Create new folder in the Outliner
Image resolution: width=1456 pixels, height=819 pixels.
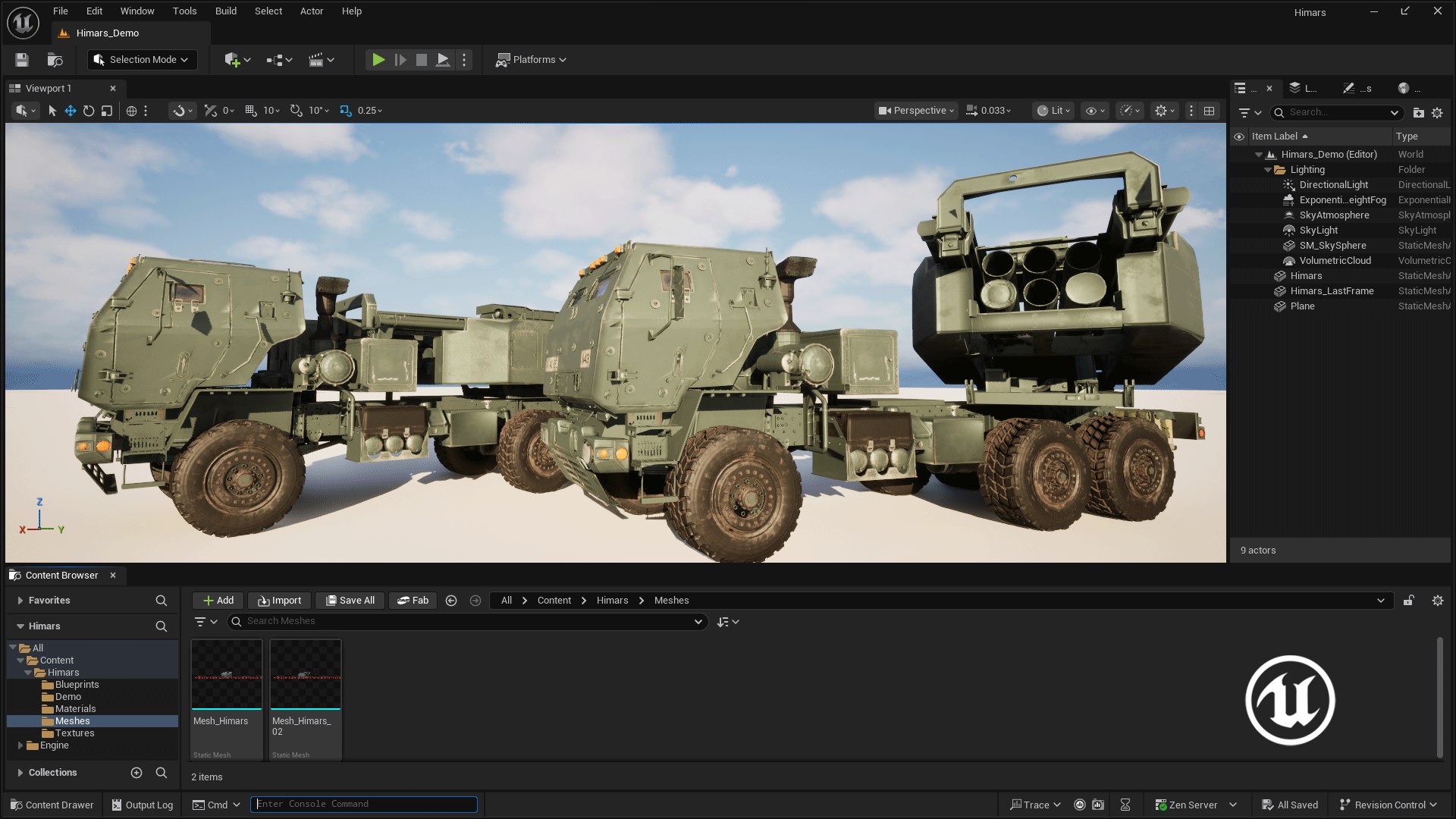coord(1419,112)
